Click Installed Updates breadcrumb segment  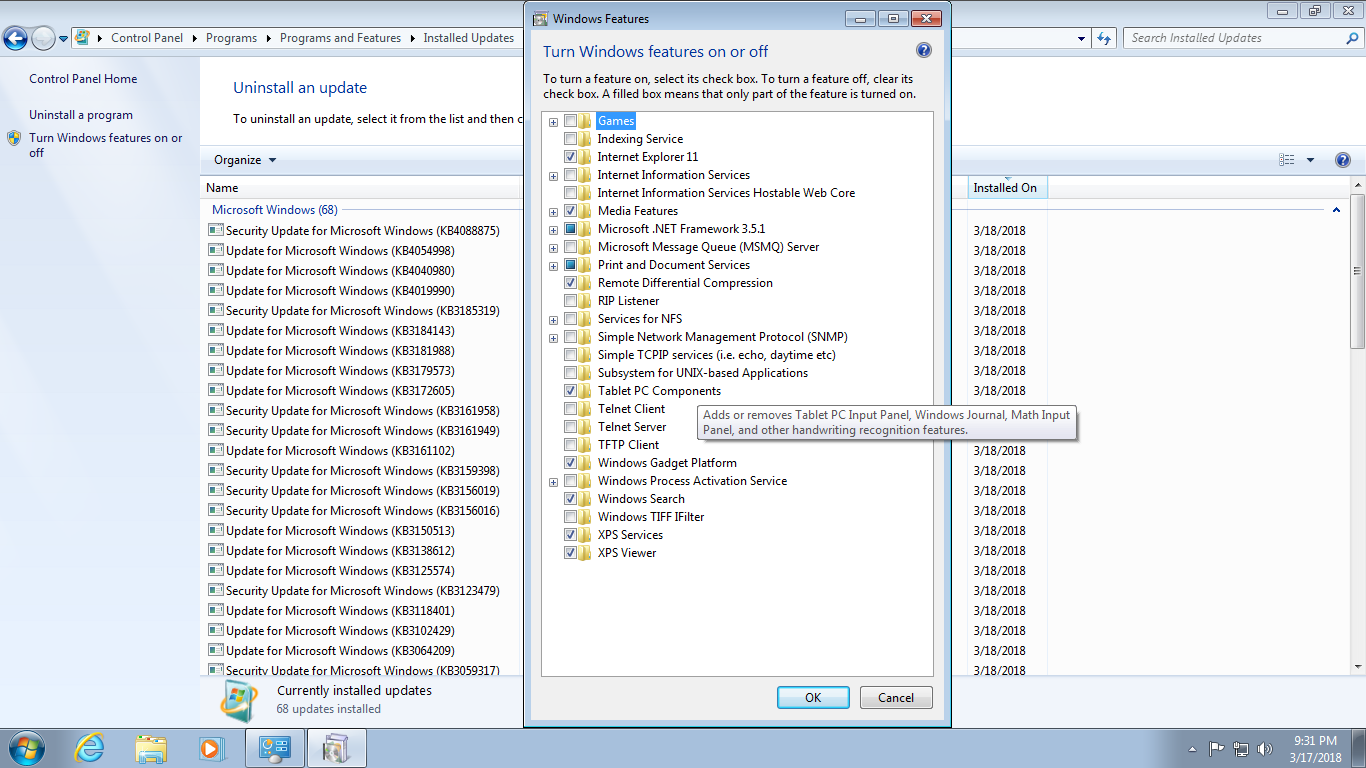click(468, 38)
